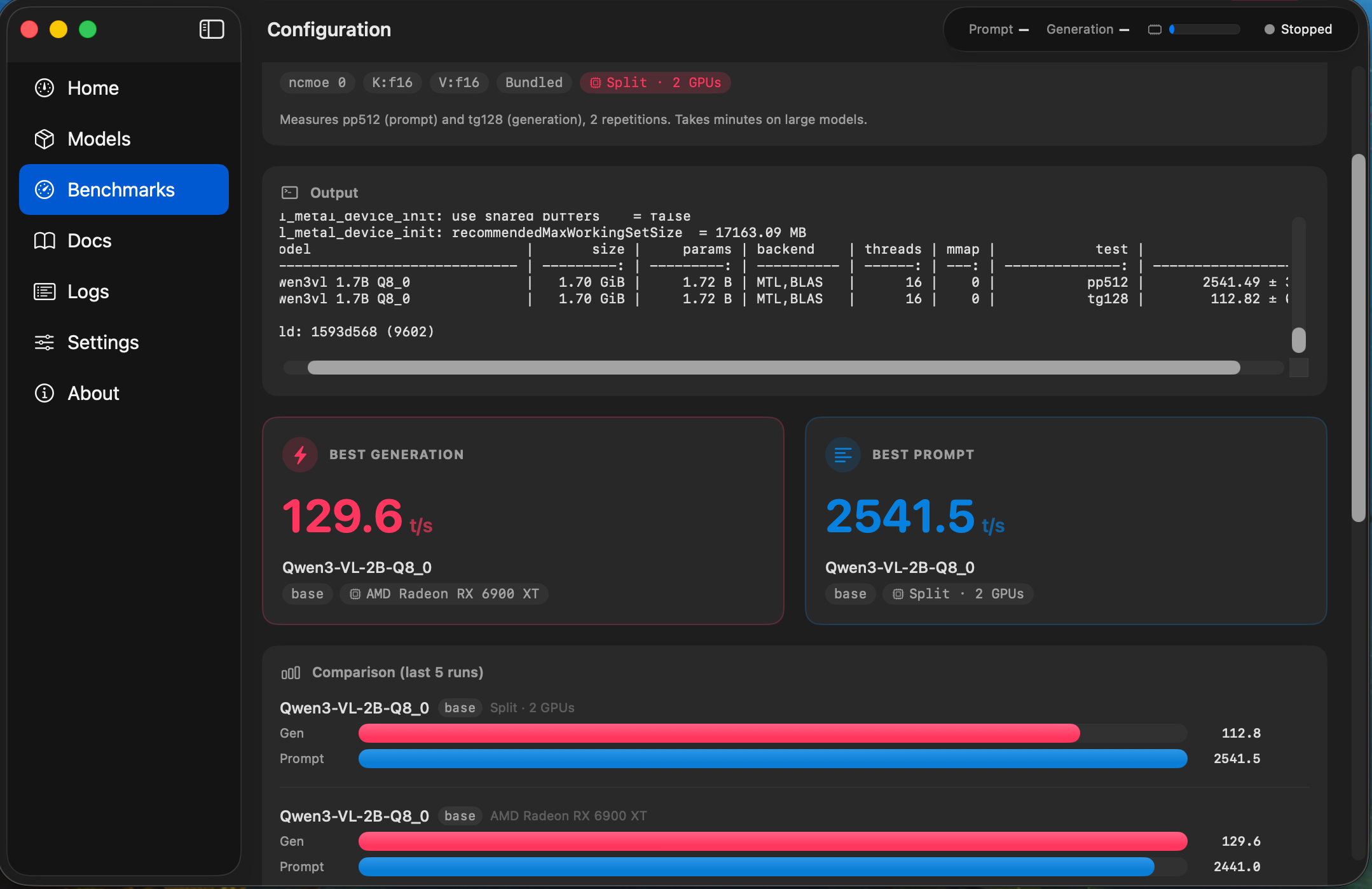Image resolution: width=1372 pixels, height=889 pixels.
Task: Click the Docs book icon
Action: pyautogui.click(x=45, y=240)
